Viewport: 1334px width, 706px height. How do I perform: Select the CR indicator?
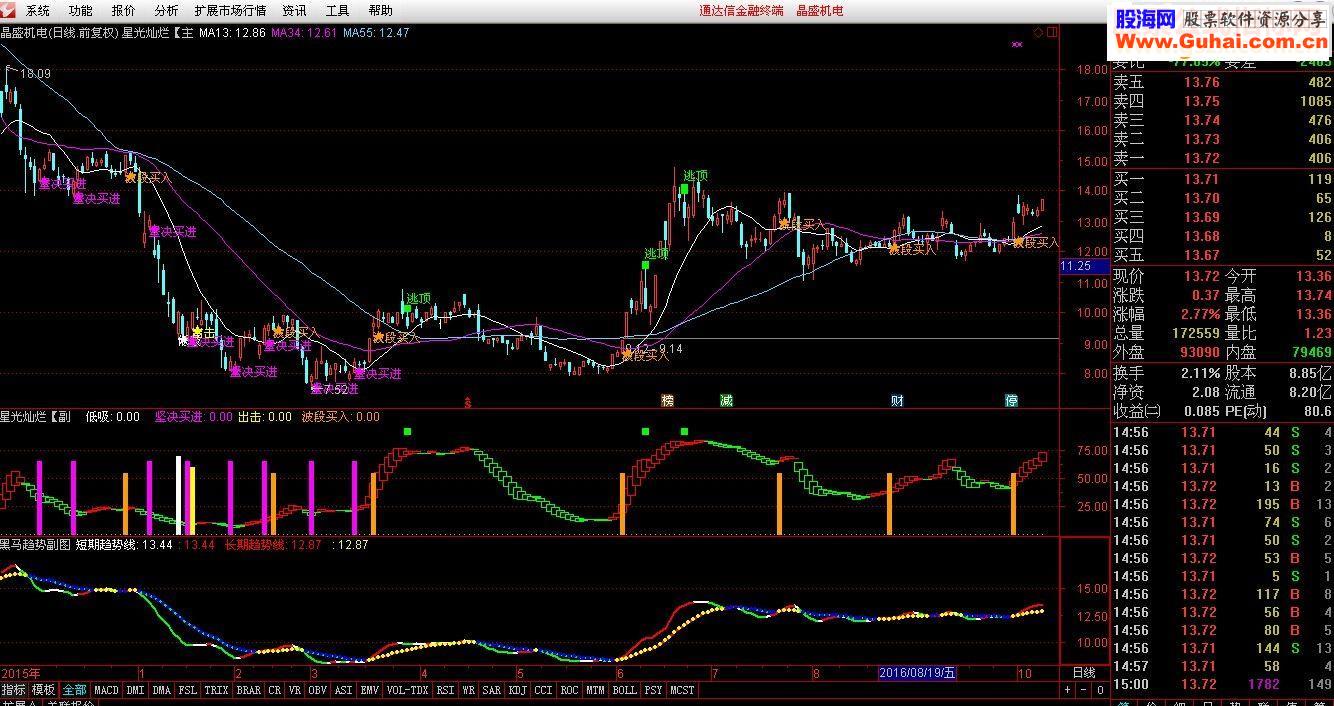tap(275, 690)
